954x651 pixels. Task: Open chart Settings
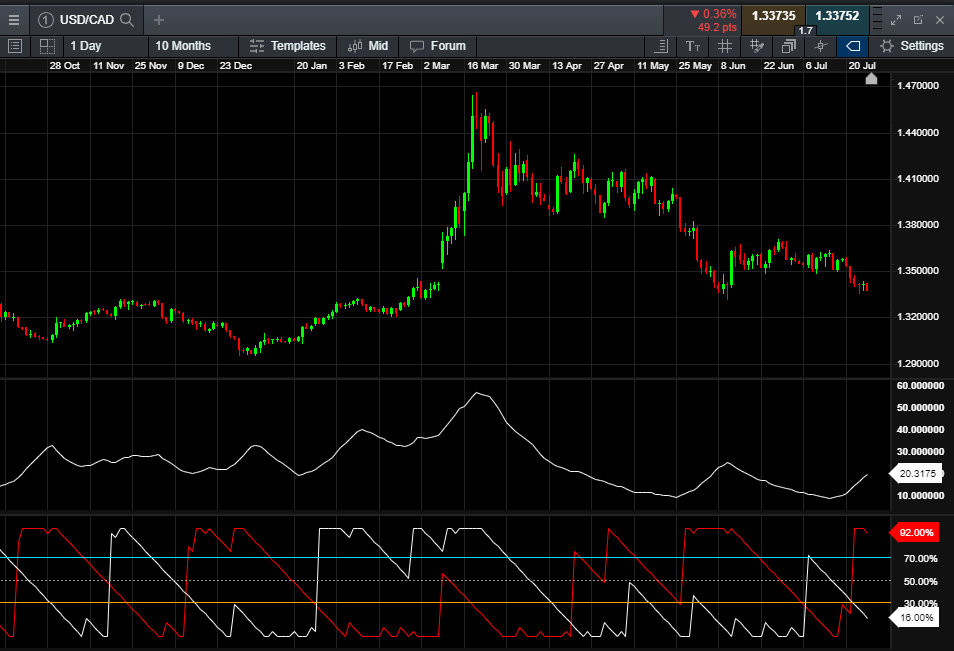pyautogui.click(x=911, y=46)
